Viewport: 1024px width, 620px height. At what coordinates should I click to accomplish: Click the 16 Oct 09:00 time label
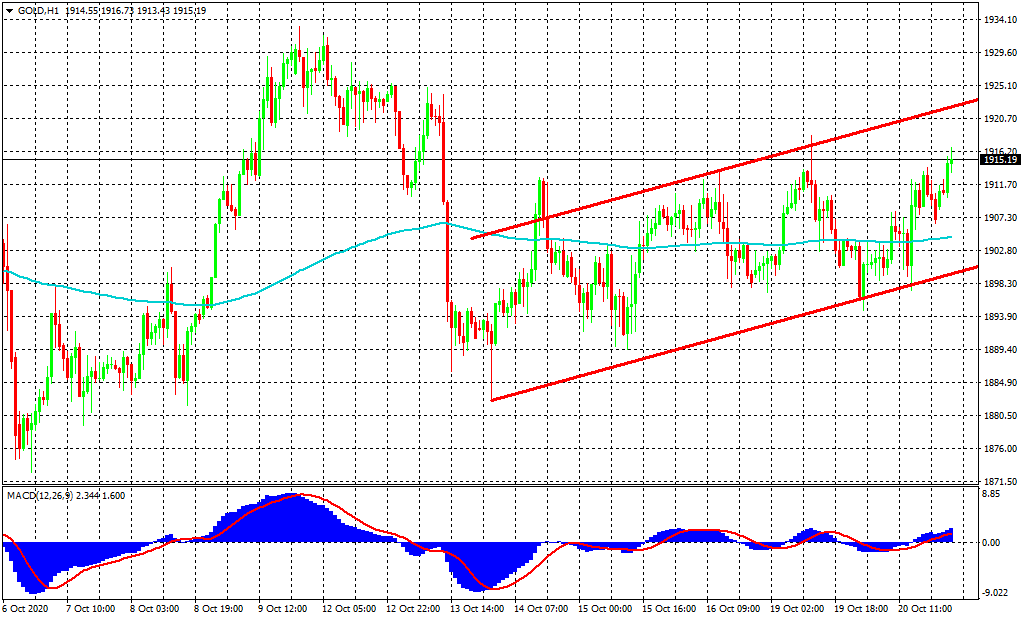coord(735,608)
